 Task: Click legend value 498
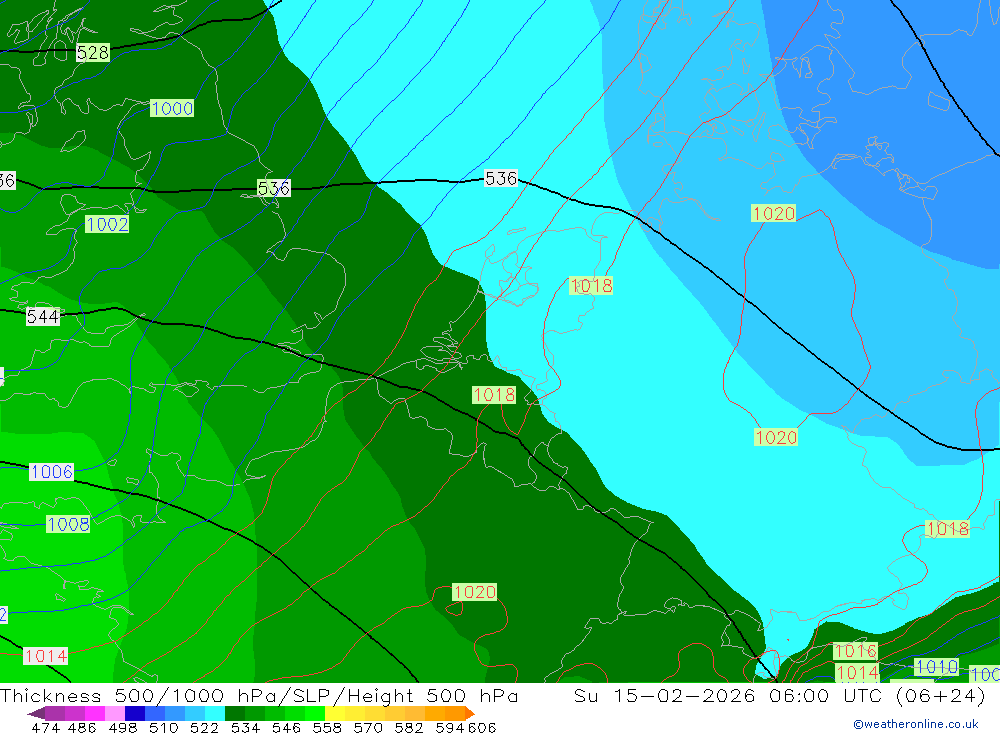pos(122,727)
